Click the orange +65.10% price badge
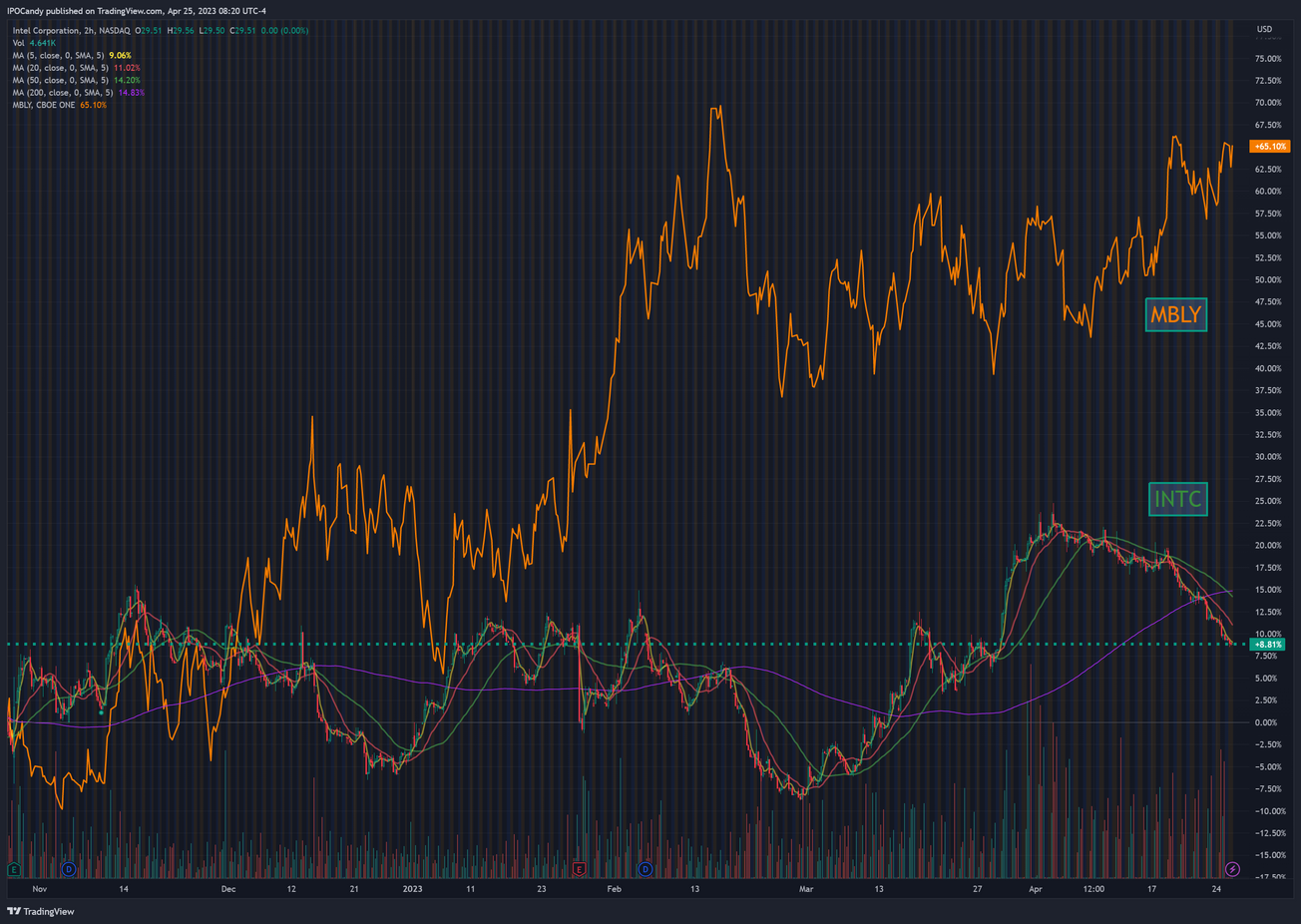This screenshot has width=1301, height=924. tap(1270, 147)
